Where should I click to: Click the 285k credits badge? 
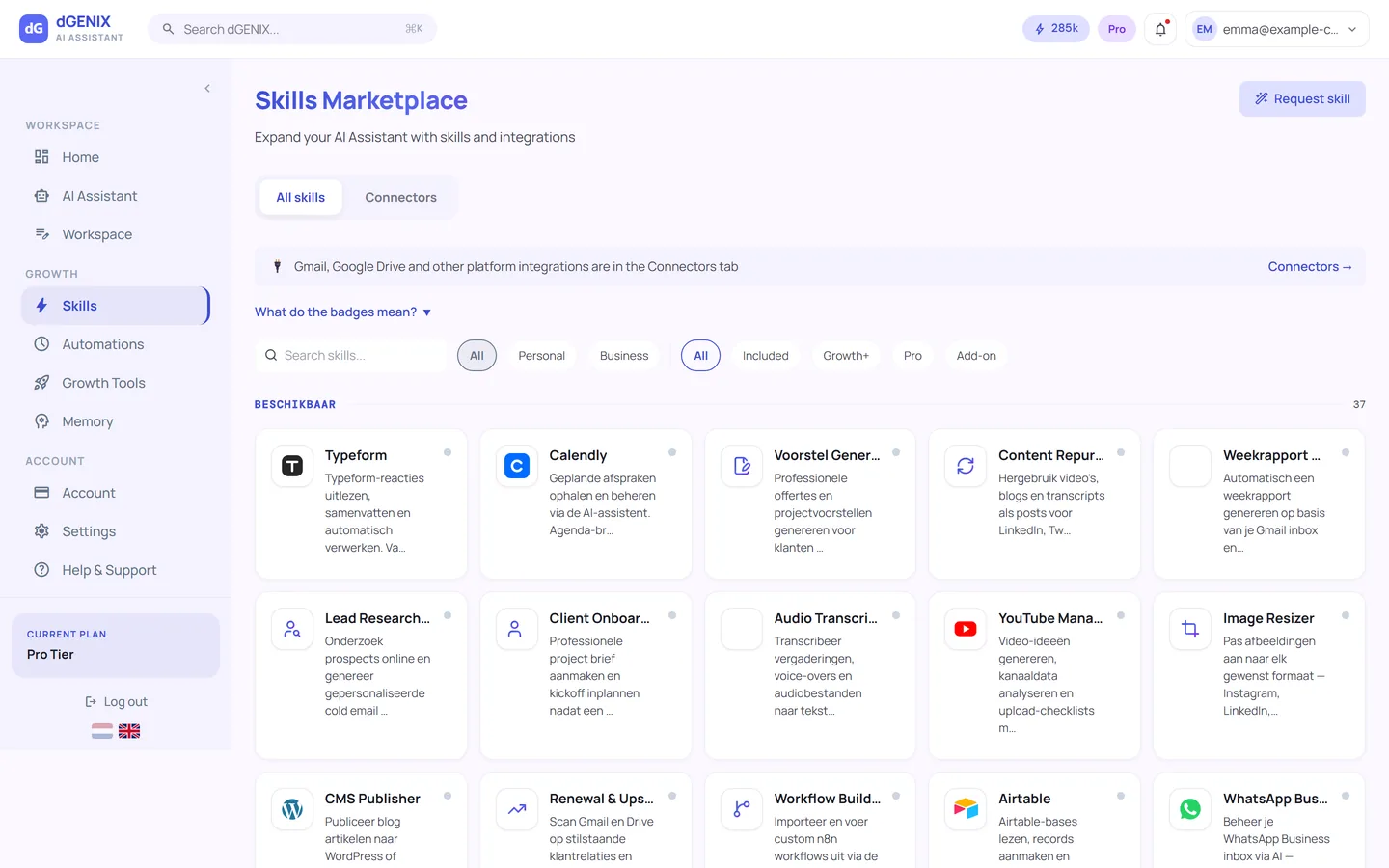(x=1056, y=29)
